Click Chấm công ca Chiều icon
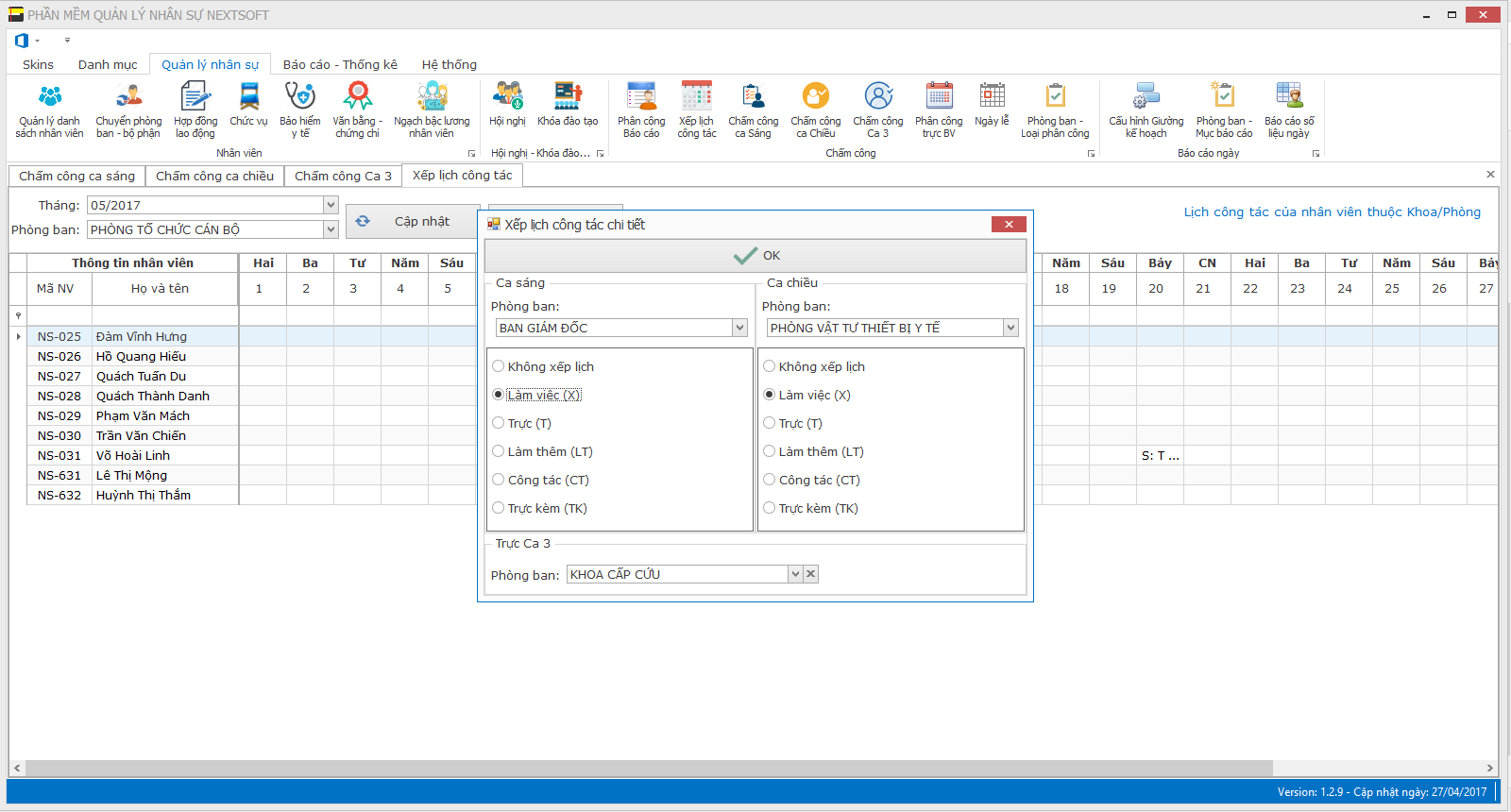 point(815,110)
